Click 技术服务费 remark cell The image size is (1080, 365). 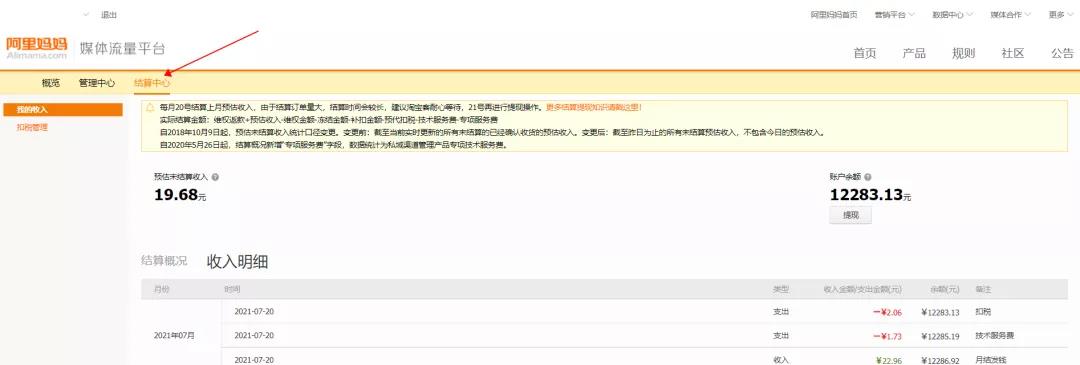pos(994,336)
